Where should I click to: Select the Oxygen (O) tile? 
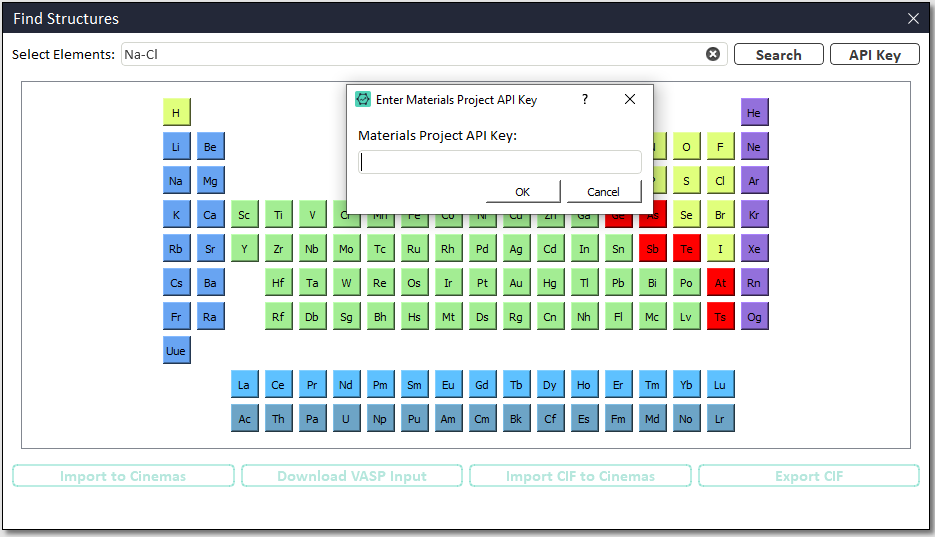point(686,146)
